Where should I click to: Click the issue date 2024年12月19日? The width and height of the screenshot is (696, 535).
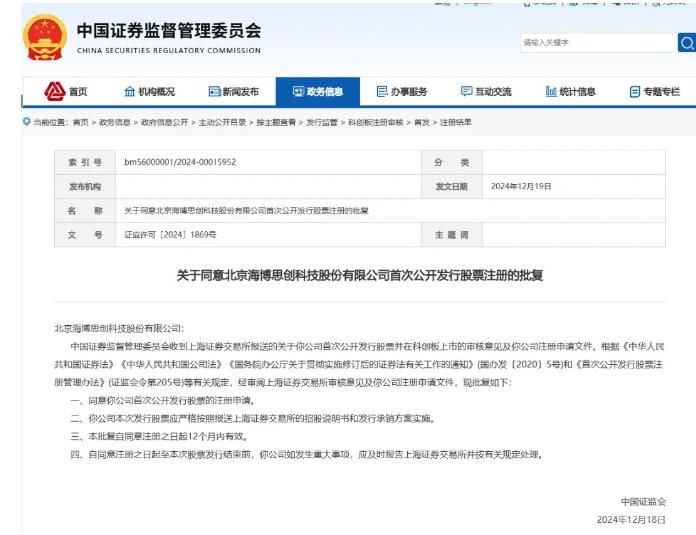tap(521, 186)
